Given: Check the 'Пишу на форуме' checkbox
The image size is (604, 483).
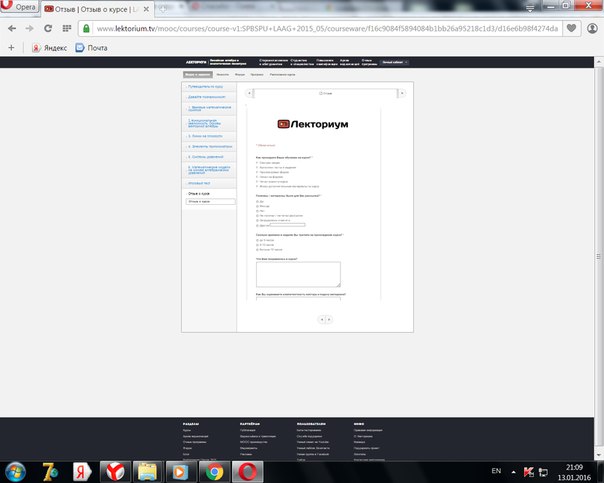Looking at the screenshot, I should pyautogui.click(x=257, y=177).
